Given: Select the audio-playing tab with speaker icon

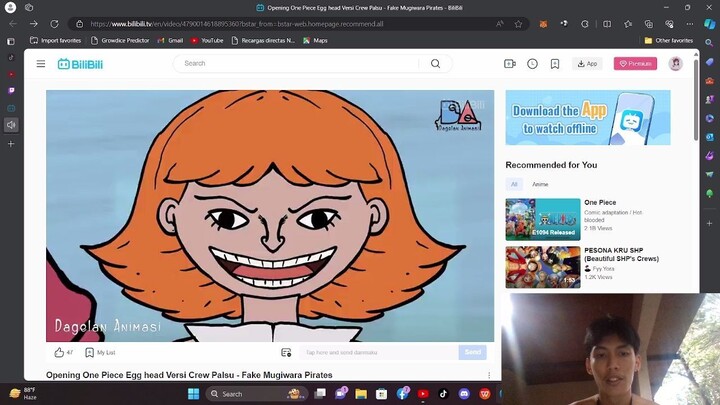Looking at the screenshot, I should click(x=11, y=124).
